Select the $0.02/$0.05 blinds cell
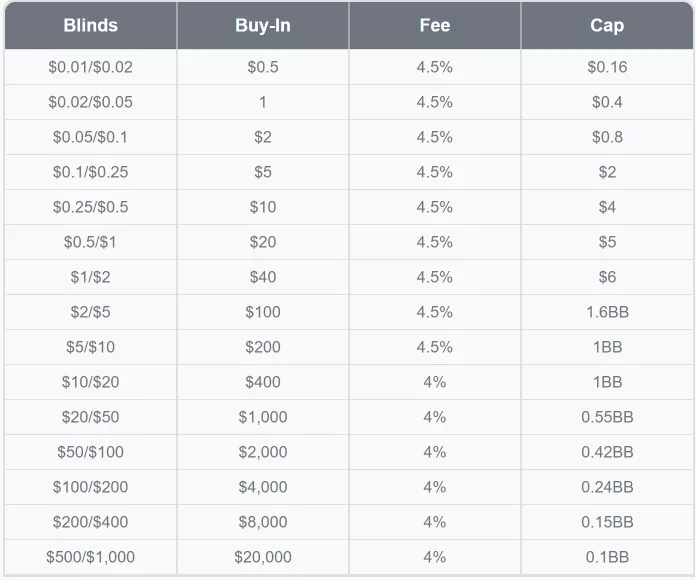The width and height of the screenshot is (696, 580). [x=90, y=102]
